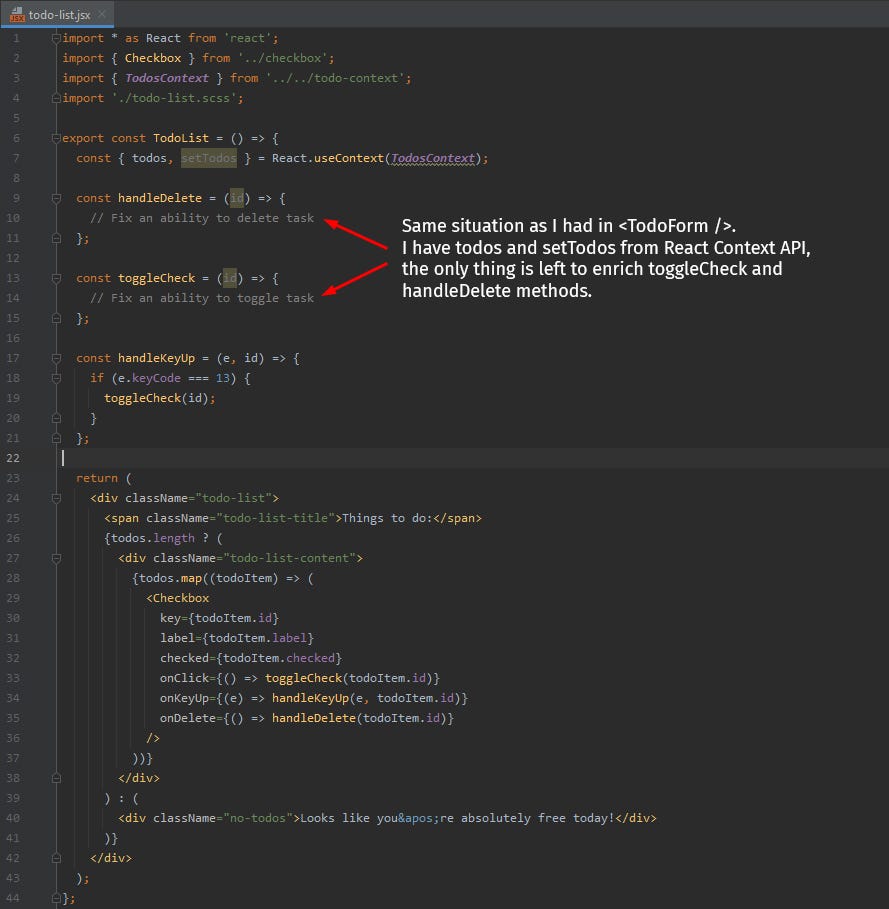Collapse the import statements fold region

tap(56, 37)
